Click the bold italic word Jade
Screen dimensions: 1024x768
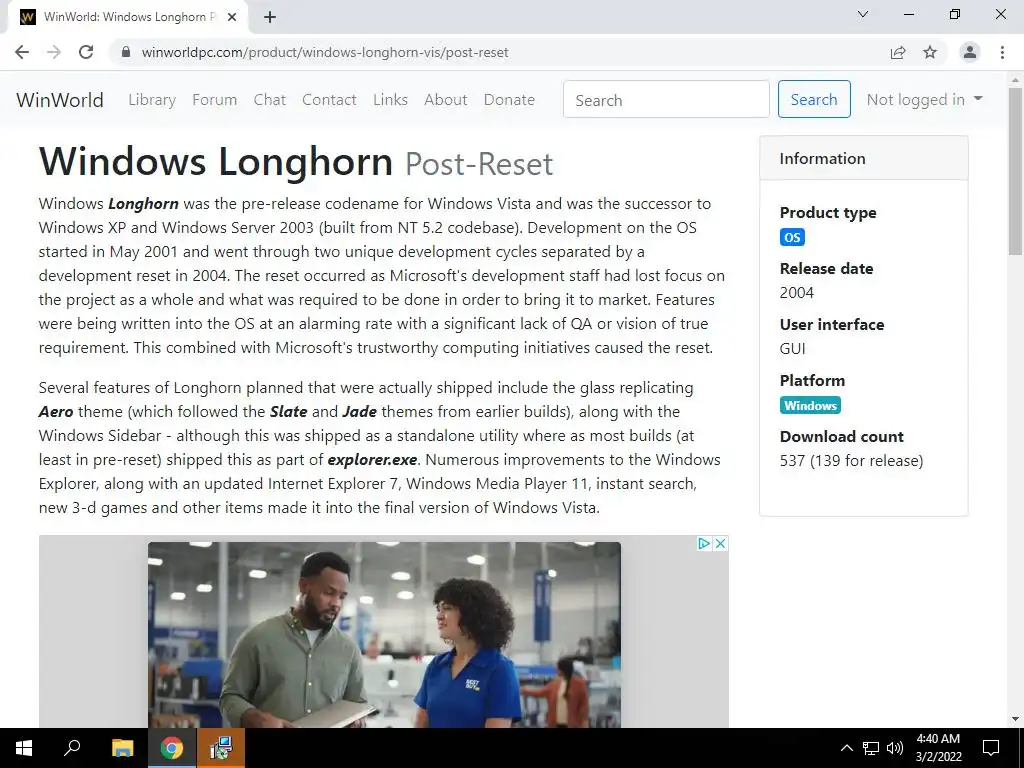click(x=359, y=412)
